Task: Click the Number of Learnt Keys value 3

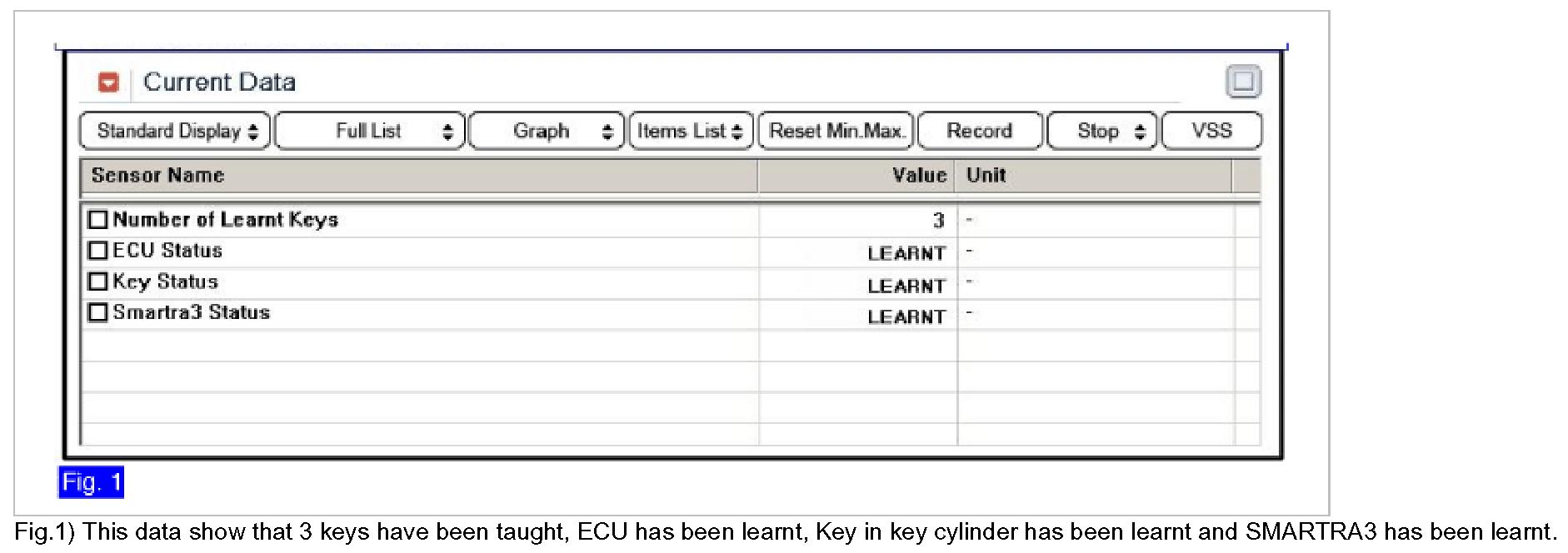Action: 938,221
